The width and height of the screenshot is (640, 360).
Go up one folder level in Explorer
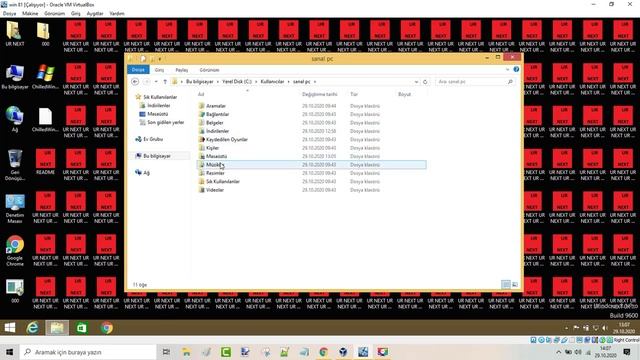pos(165,82)
